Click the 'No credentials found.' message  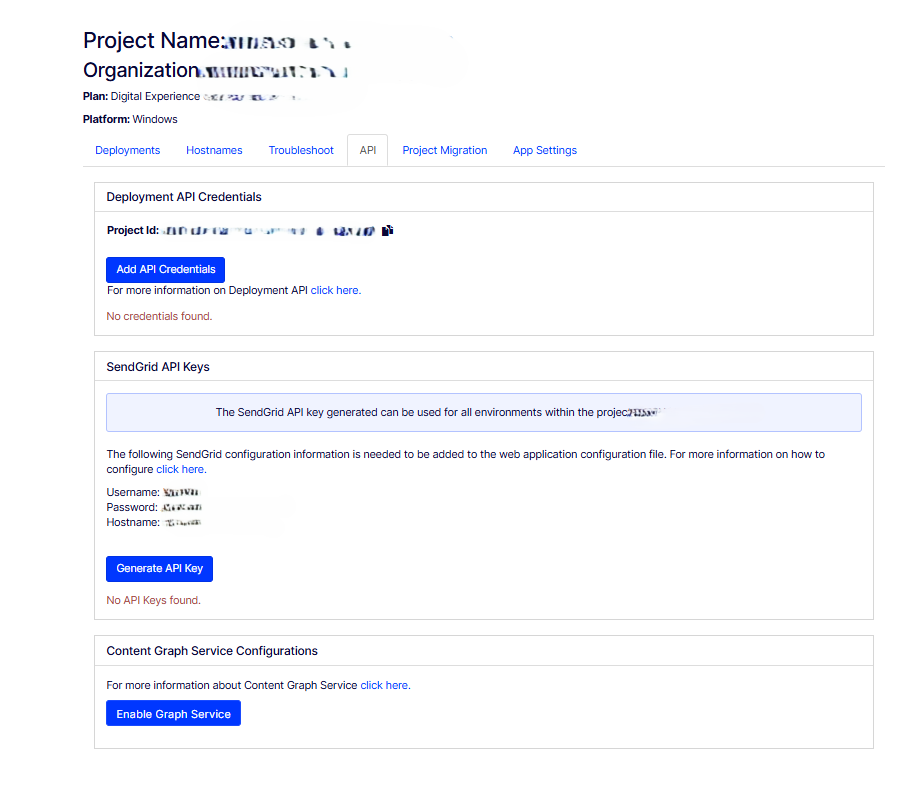[x=159, y=316]
